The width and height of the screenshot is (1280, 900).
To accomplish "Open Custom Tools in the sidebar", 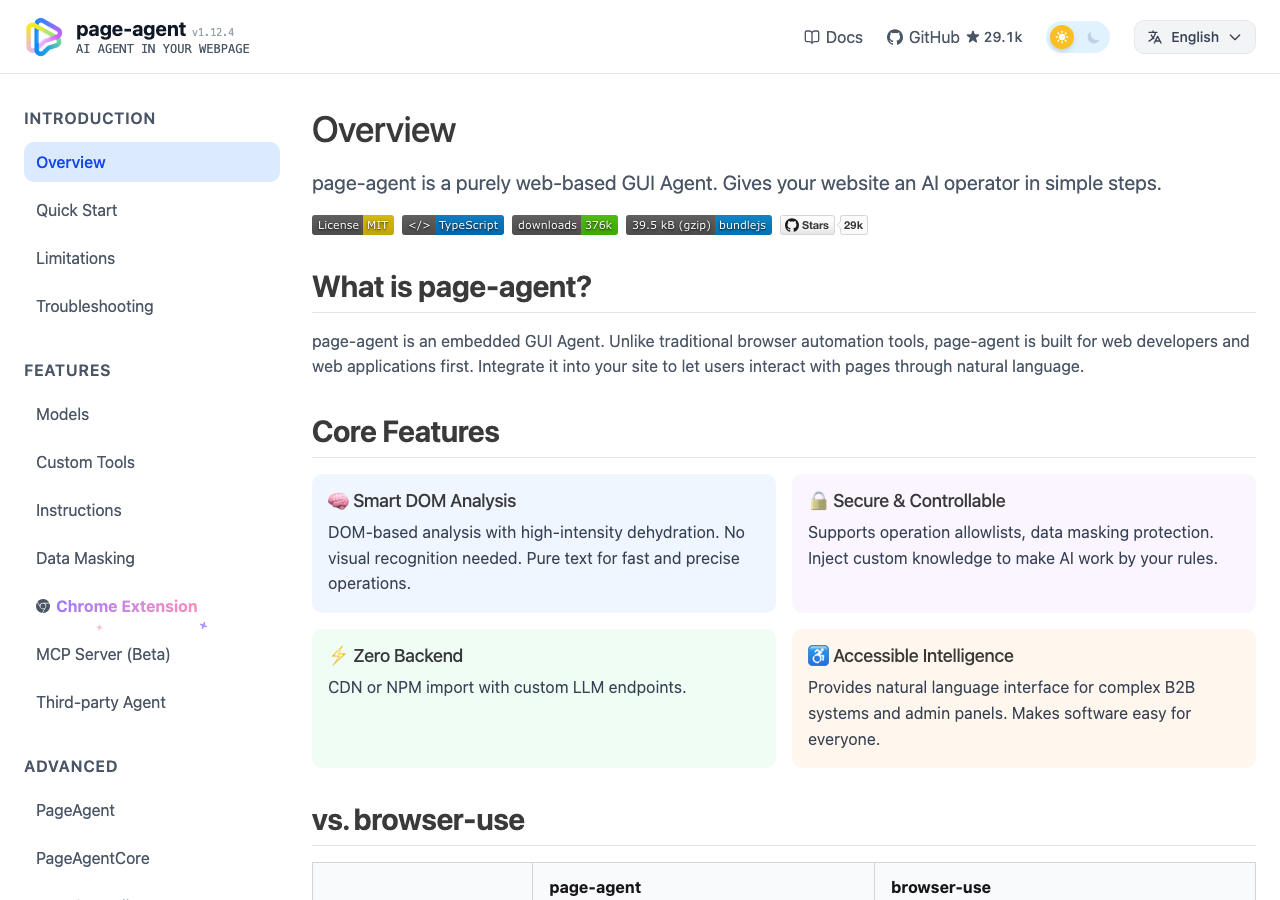I will [x=152, y=462].
